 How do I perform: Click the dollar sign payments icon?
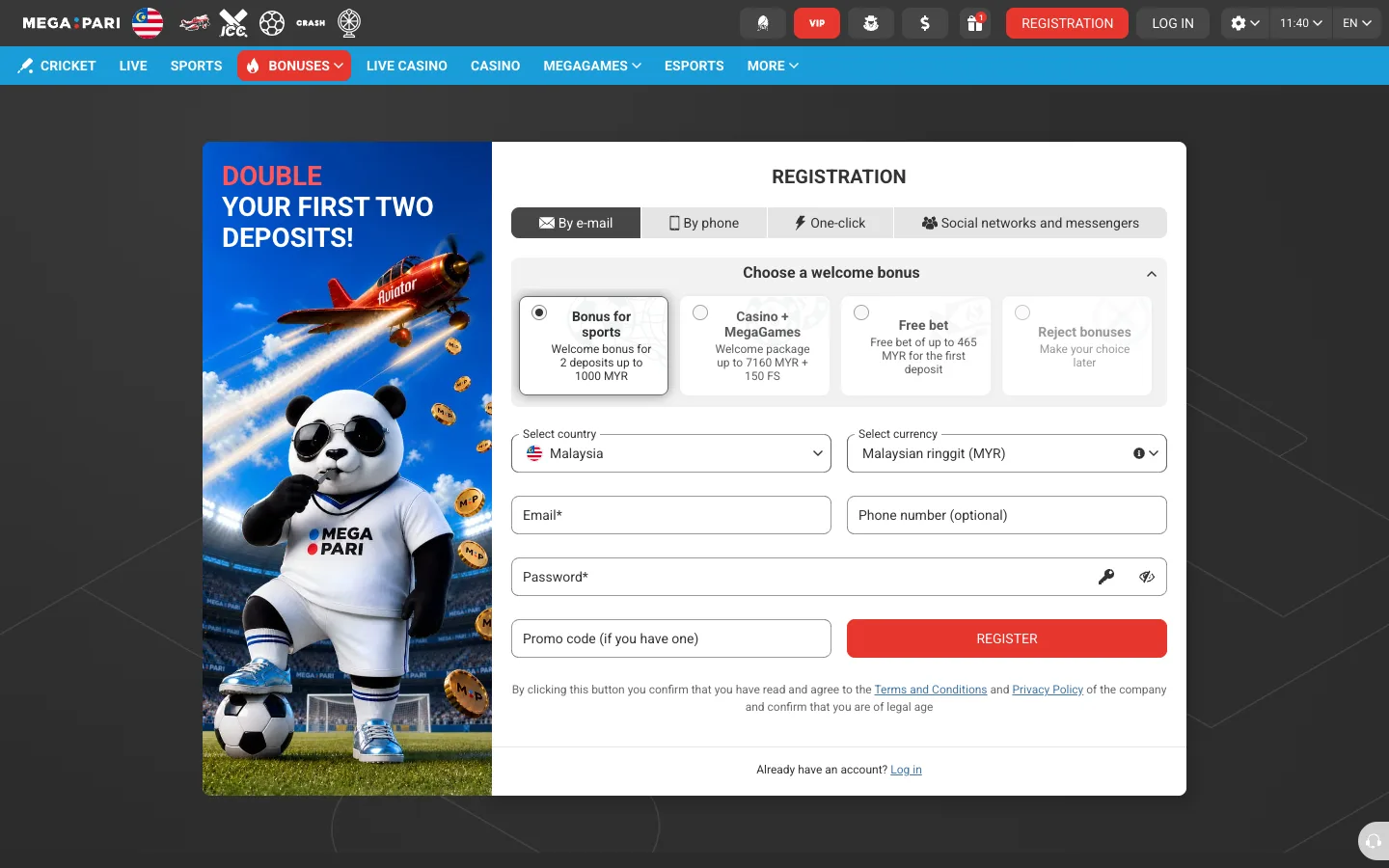(925, 23)
